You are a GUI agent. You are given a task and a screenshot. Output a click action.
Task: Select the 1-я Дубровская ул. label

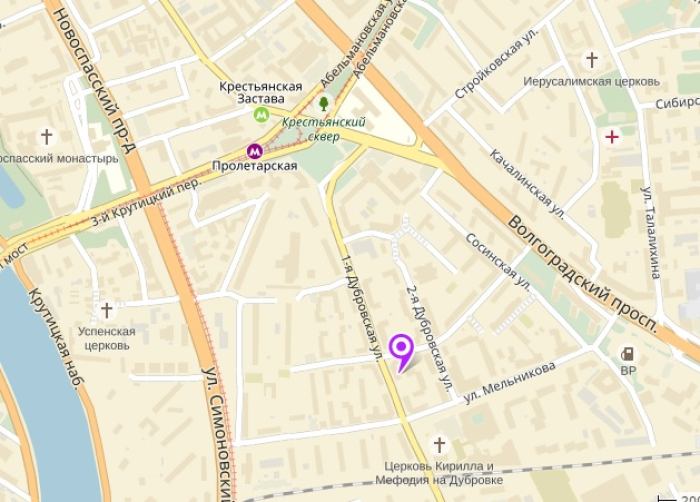[361, 307]
